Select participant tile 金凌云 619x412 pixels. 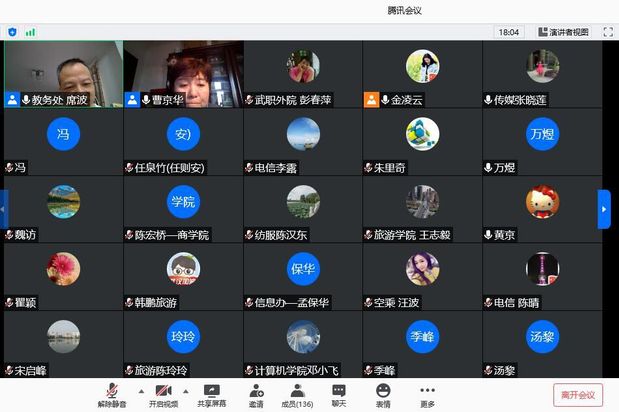point(422,73)
